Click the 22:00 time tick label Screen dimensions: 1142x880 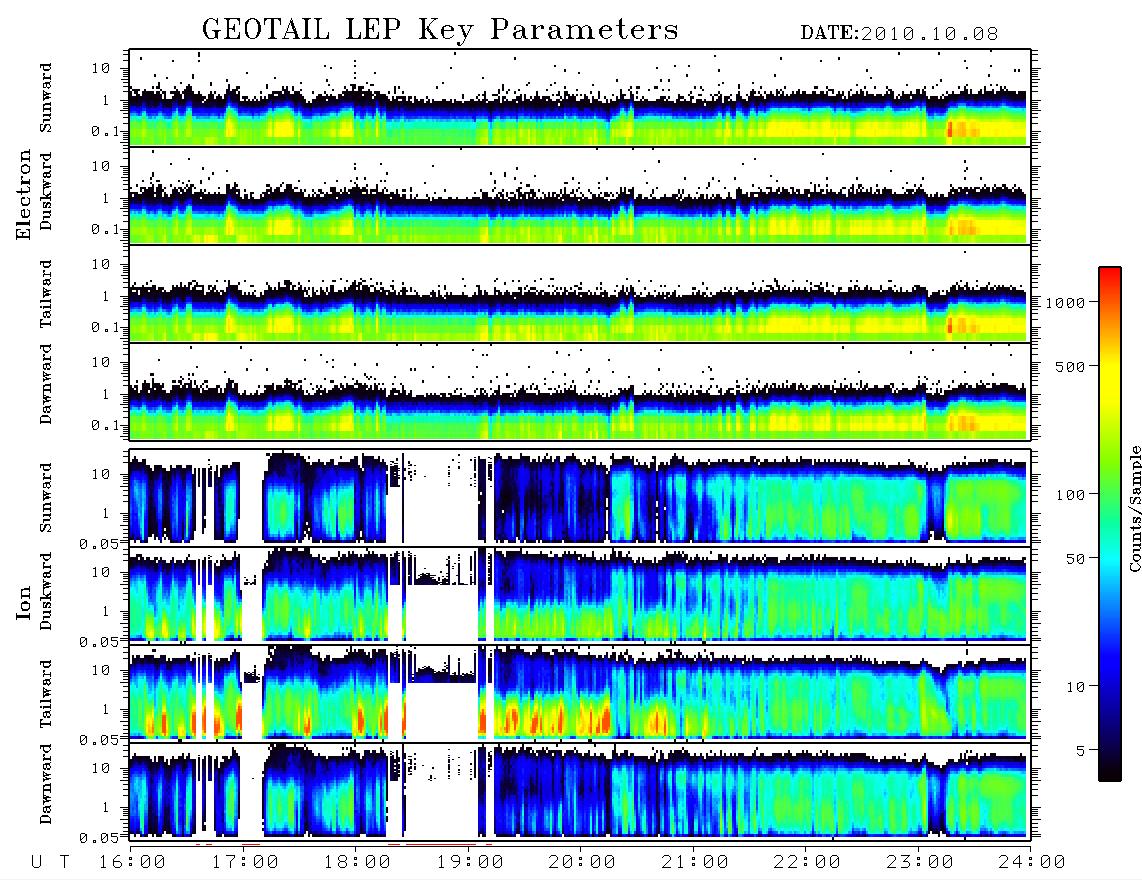point(808,862)
